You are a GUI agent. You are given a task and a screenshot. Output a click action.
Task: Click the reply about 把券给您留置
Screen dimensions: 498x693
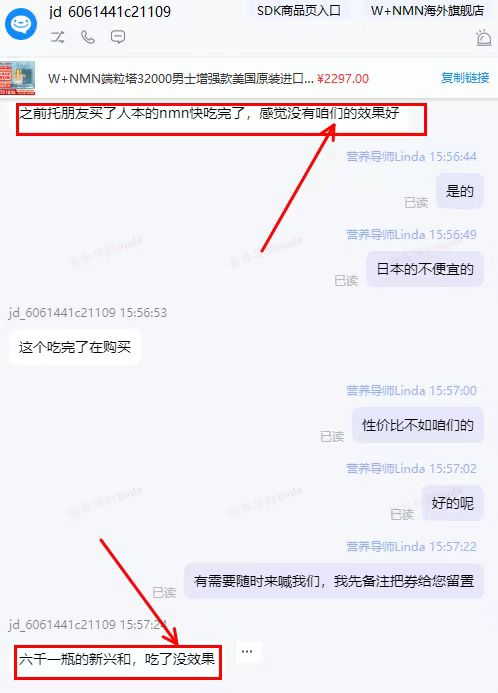point(334,581)
